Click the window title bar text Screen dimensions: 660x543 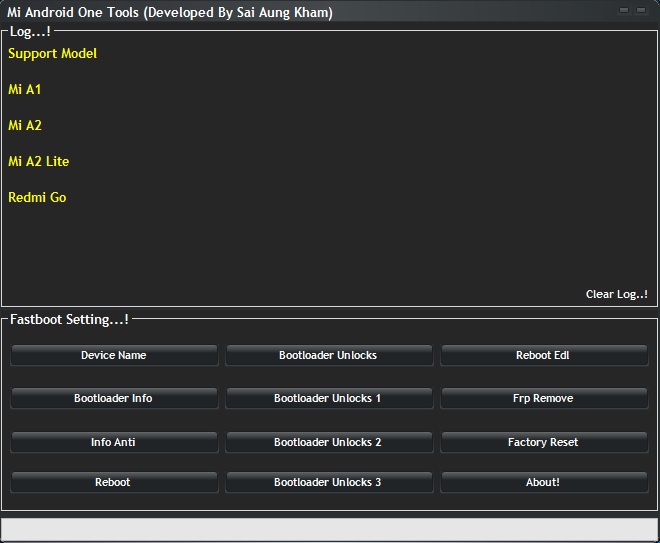[170, 12]
